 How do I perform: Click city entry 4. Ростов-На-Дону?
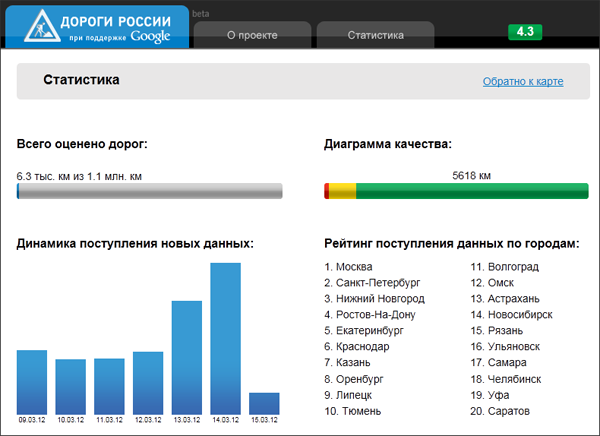(370, 315)
